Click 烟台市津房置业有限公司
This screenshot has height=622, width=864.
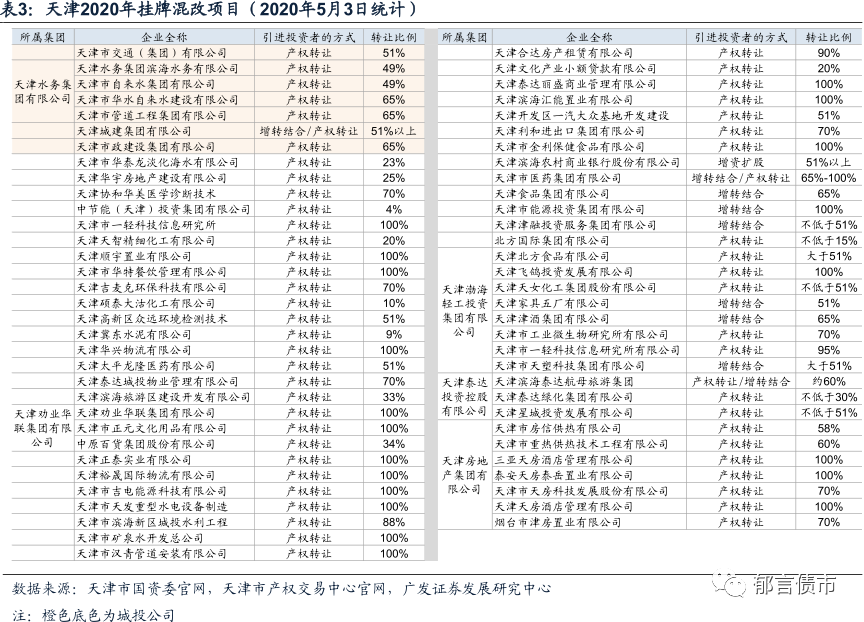click(558, 522)
